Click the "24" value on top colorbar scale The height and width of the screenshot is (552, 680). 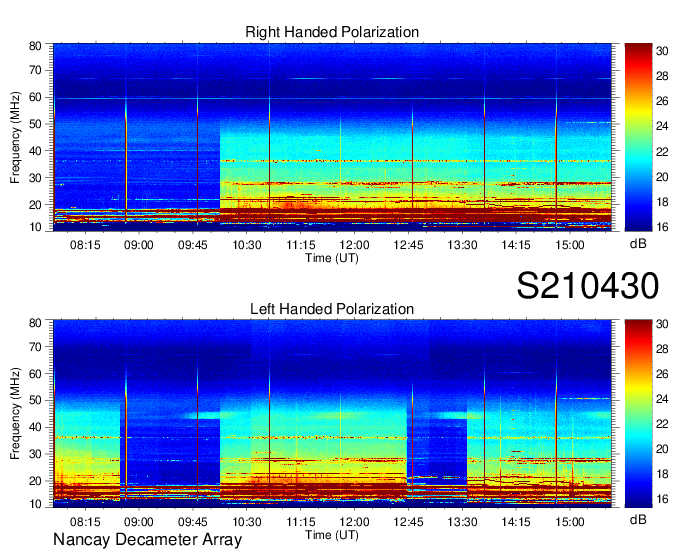[x=662, y=126]
